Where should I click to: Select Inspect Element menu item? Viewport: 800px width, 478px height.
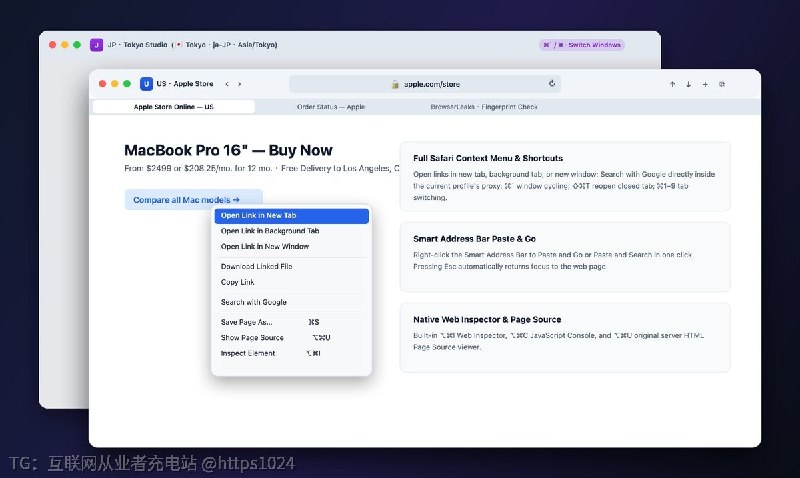[x=291, y=353]
